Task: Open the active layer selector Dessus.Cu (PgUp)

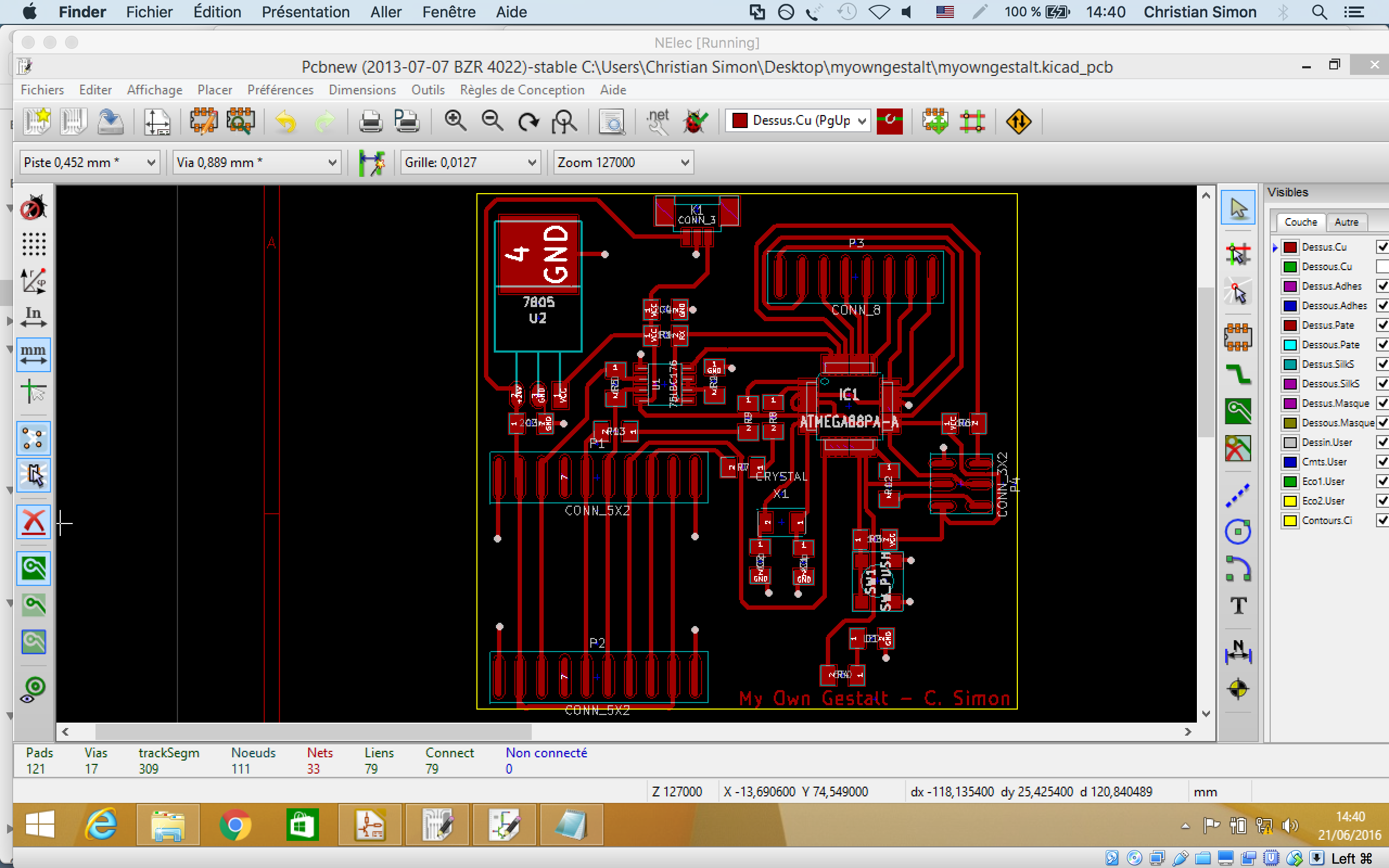Action: [x=797, y=120]
